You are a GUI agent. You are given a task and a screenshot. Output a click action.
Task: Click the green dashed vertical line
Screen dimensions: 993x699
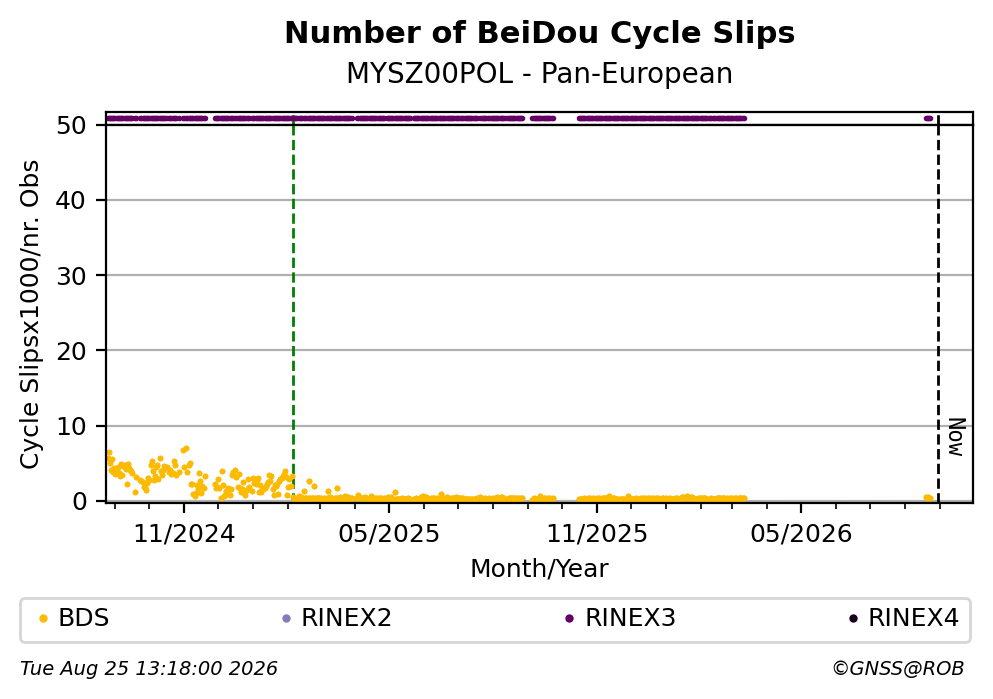click(293, 308)
